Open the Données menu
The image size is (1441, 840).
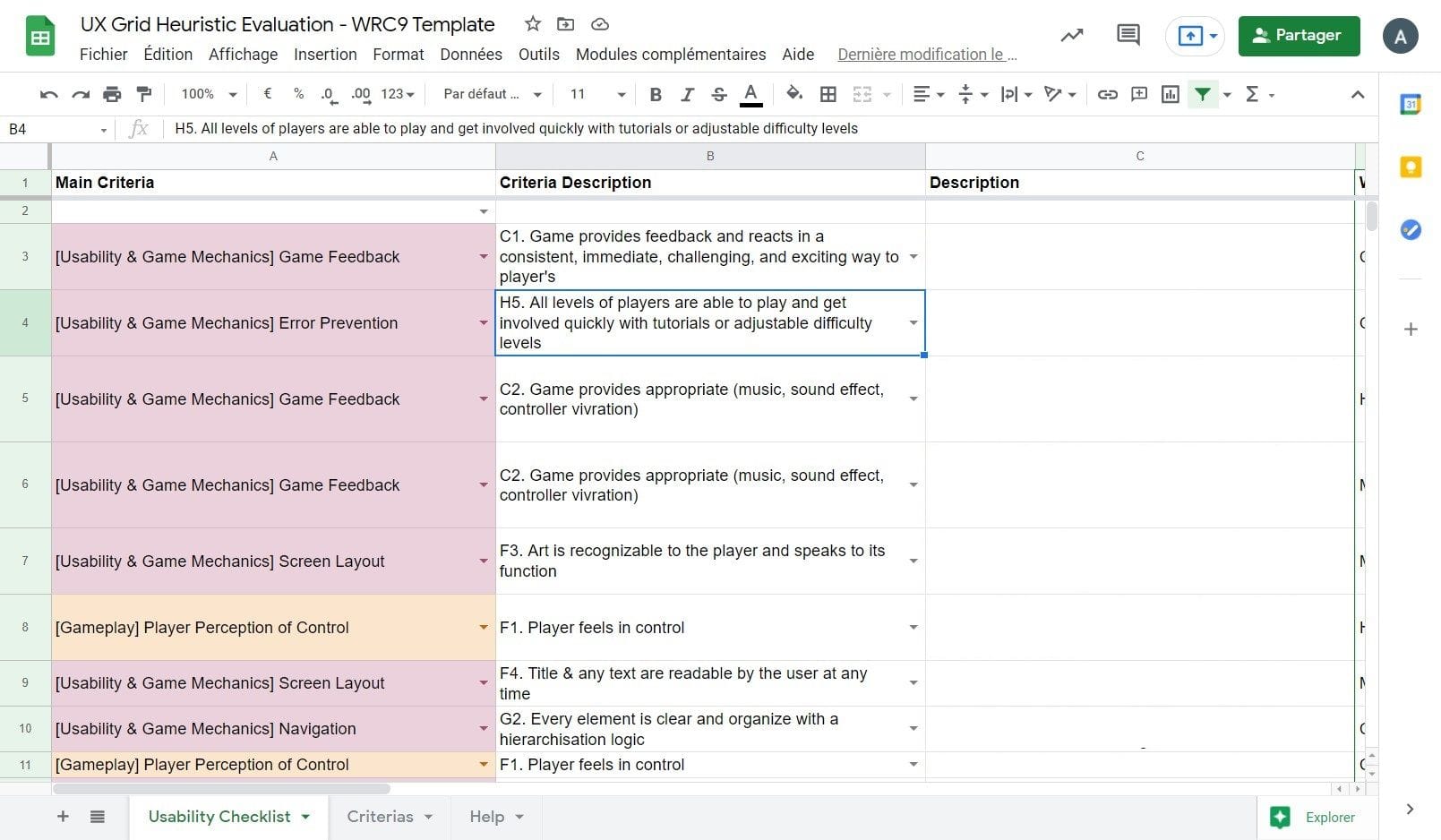[x=471, y=55]
